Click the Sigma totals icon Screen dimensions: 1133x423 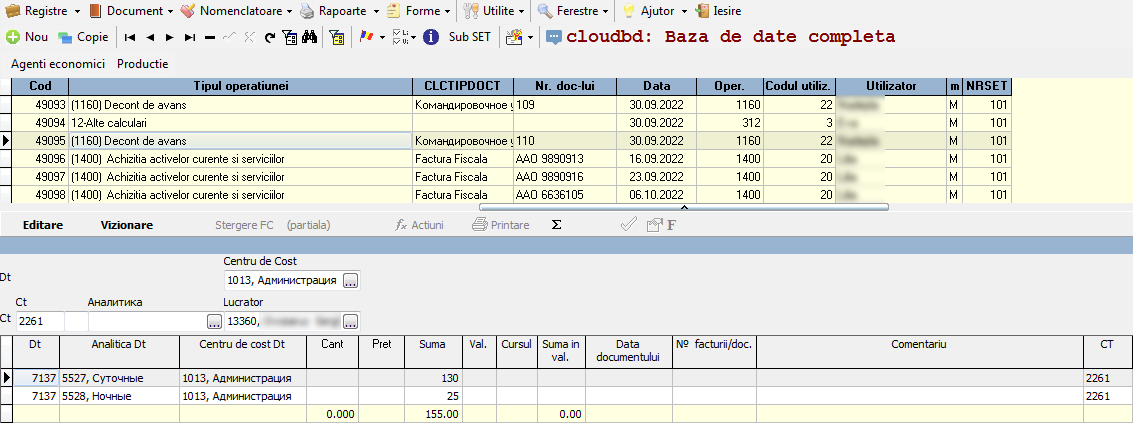556,225
